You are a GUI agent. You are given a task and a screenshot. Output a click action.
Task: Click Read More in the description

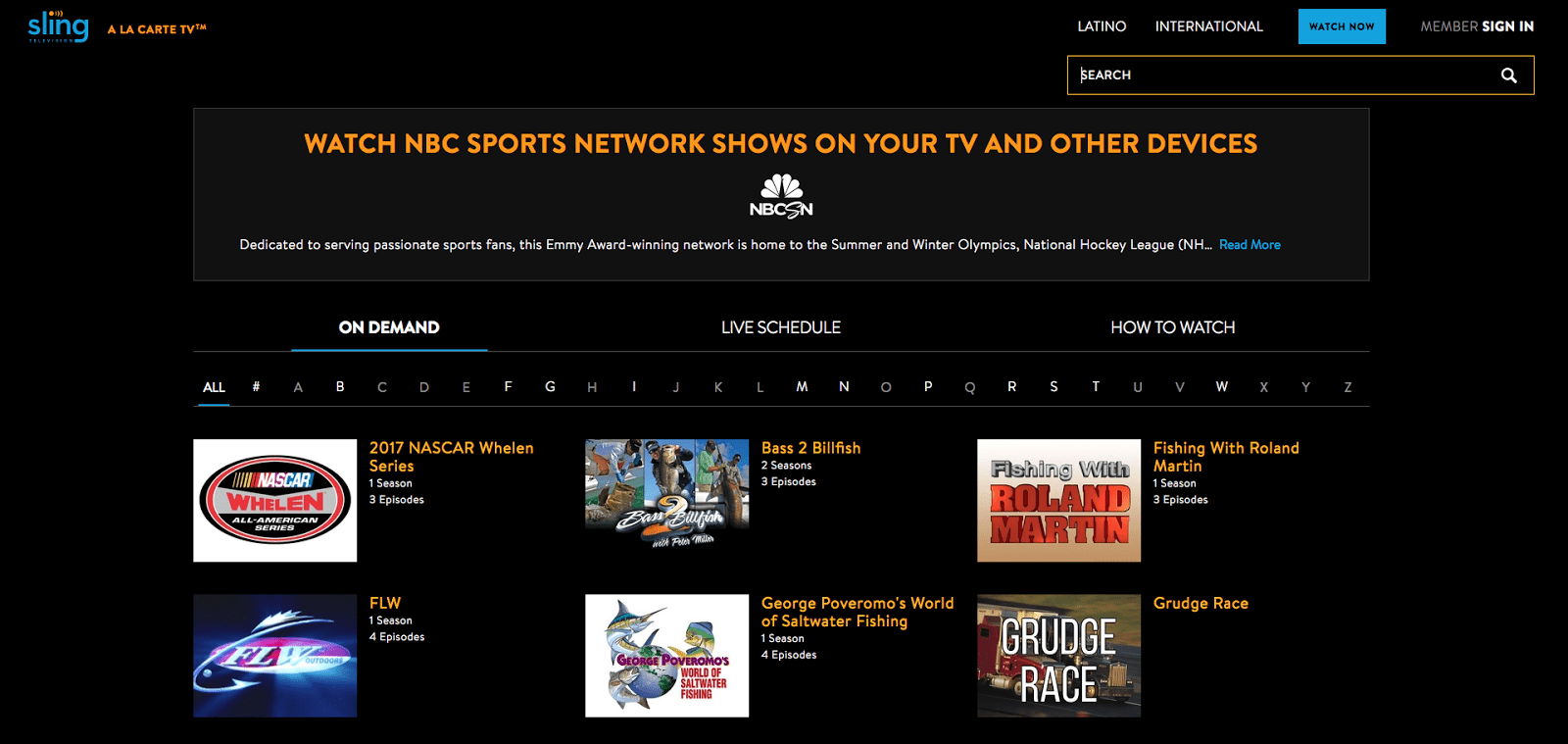(x=1249, y=245)
